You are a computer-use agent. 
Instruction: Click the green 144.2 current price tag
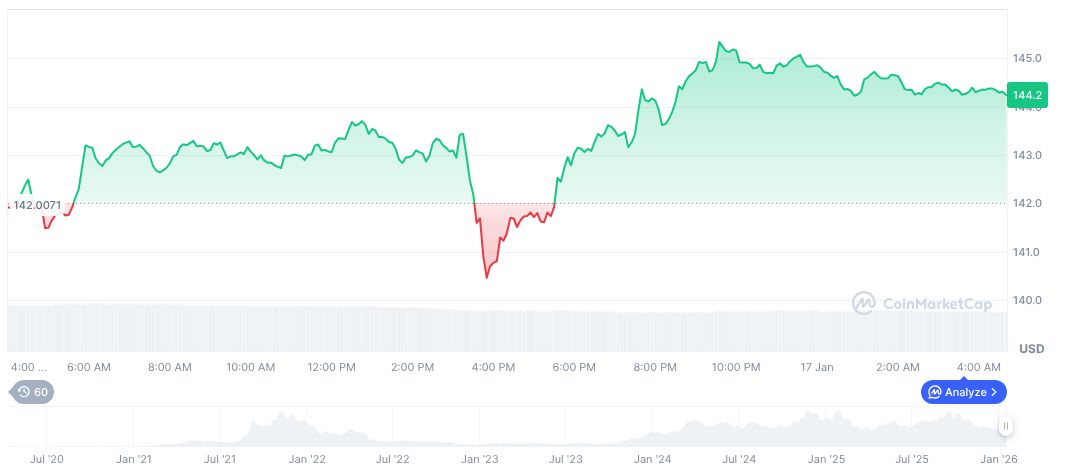[1028, 95]
